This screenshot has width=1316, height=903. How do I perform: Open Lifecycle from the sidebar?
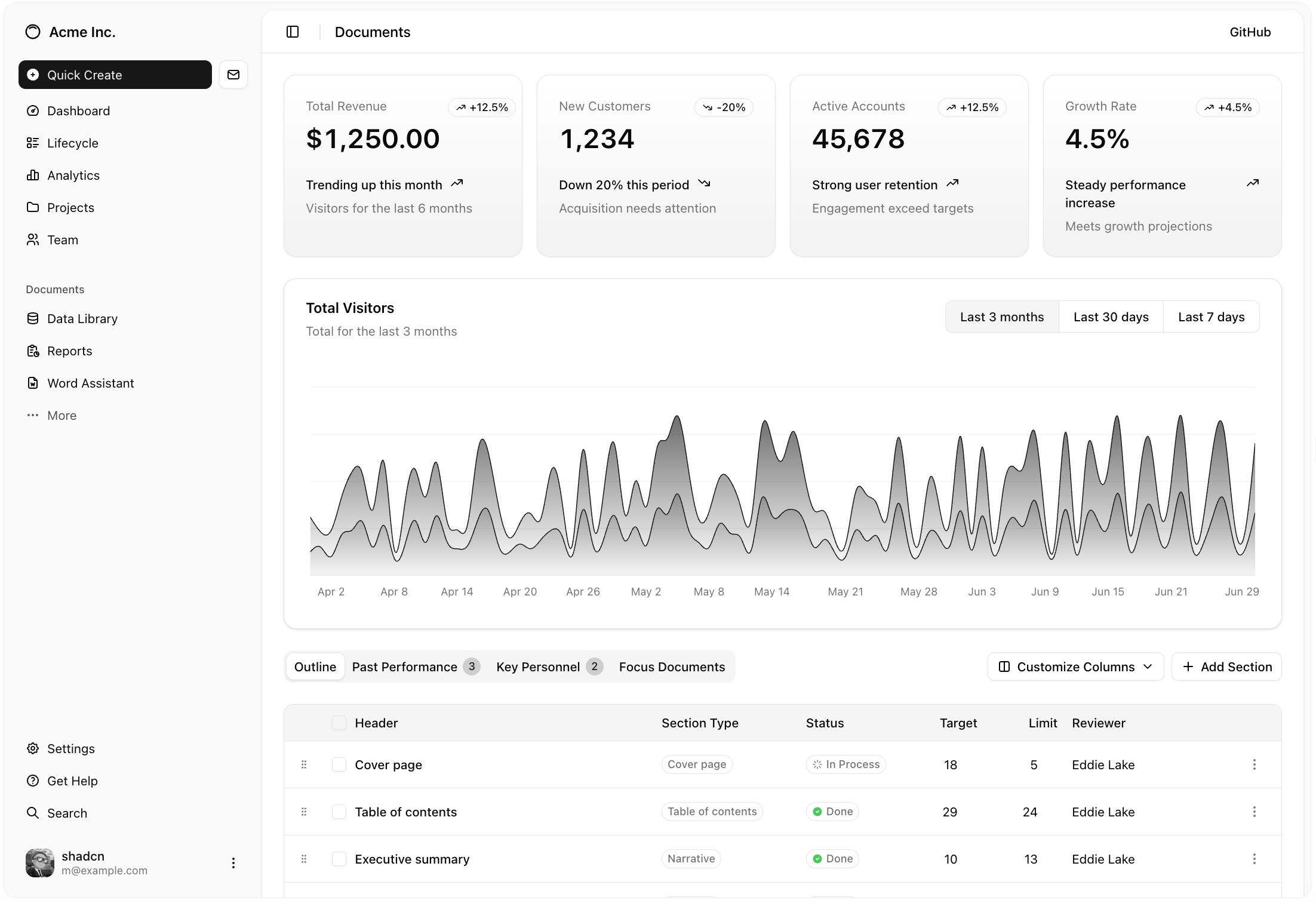[72, 143]
